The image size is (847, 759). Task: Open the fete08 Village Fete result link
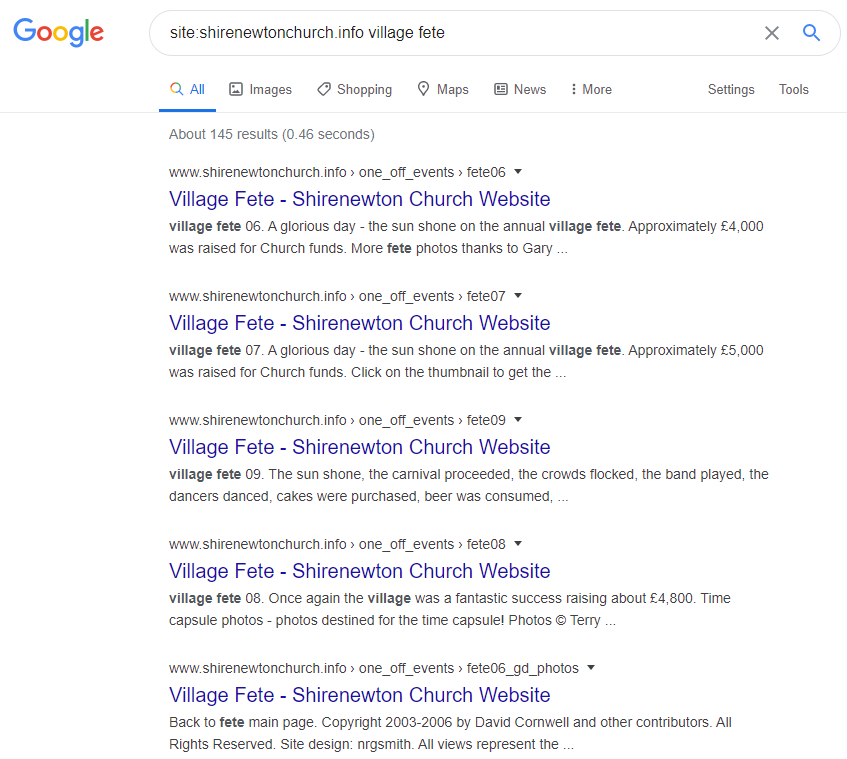click(360, 571)
